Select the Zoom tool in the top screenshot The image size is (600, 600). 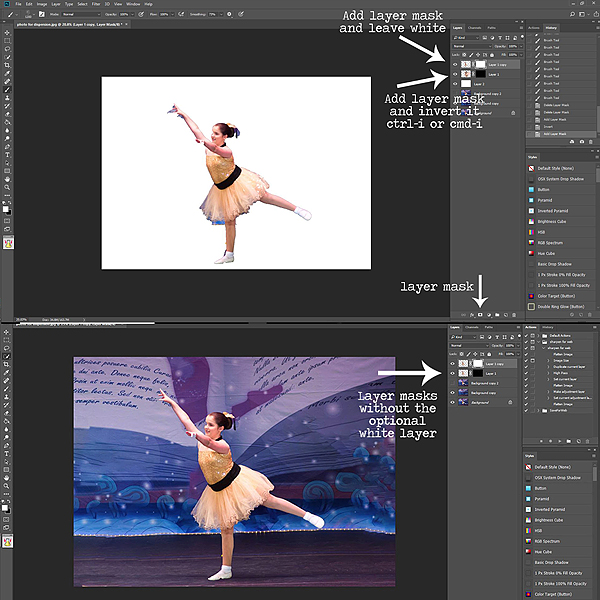(x=7, y=187)
